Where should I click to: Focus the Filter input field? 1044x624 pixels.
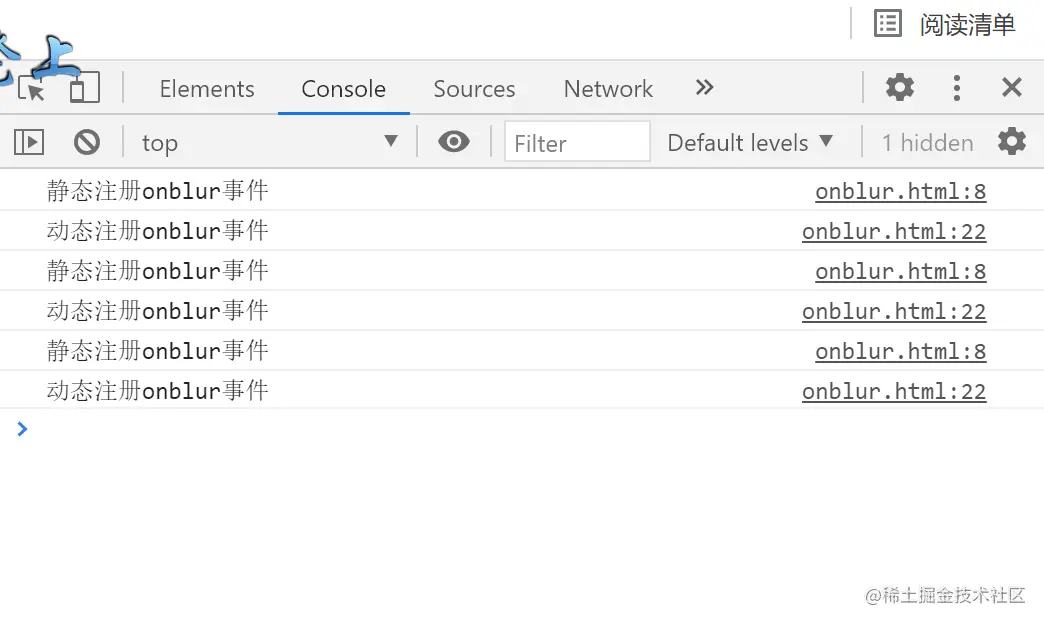coord(577,143)
